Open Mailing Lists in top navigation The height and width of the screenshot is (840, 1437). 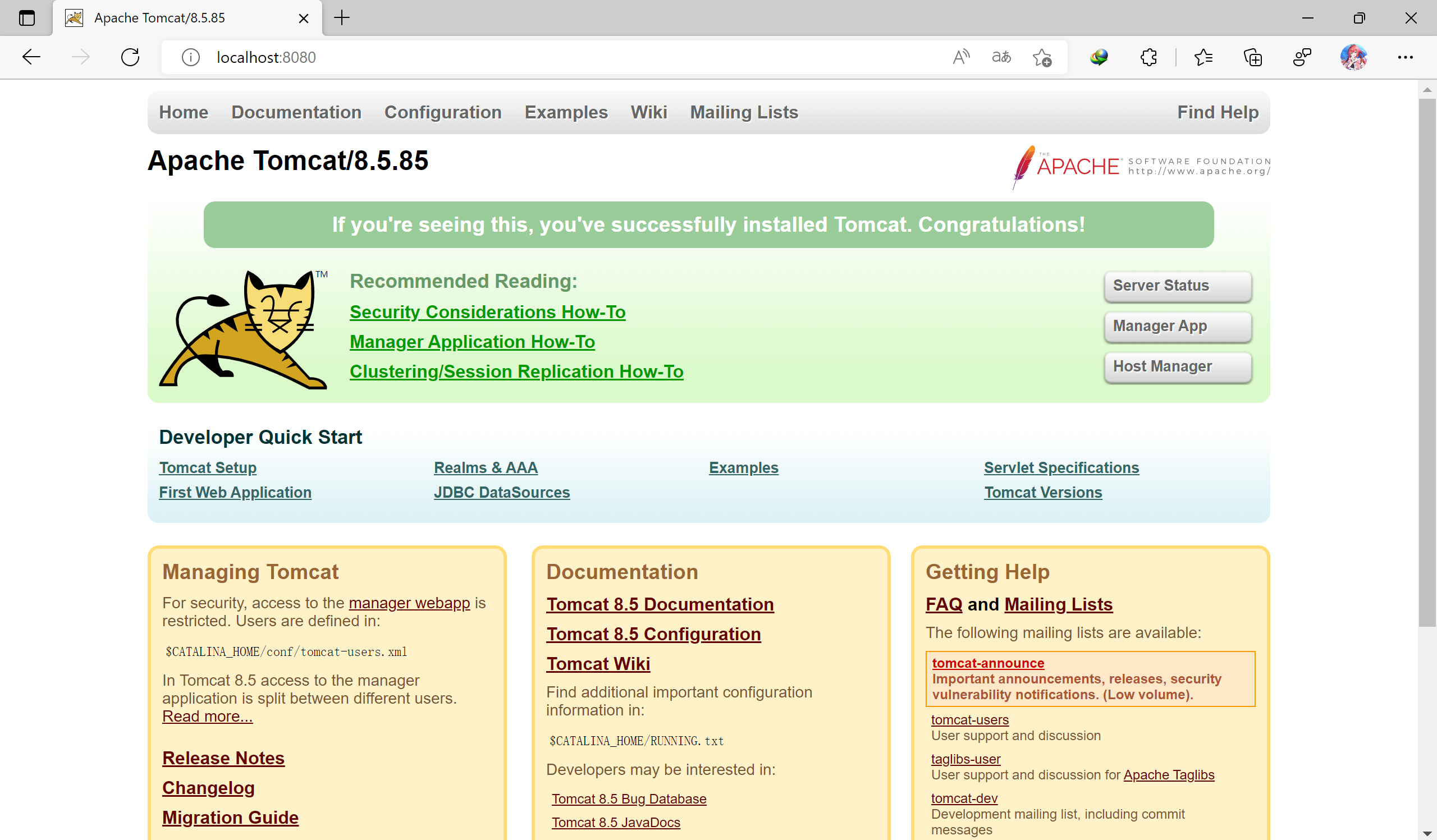pyautogui.click(x=744, y=112)
